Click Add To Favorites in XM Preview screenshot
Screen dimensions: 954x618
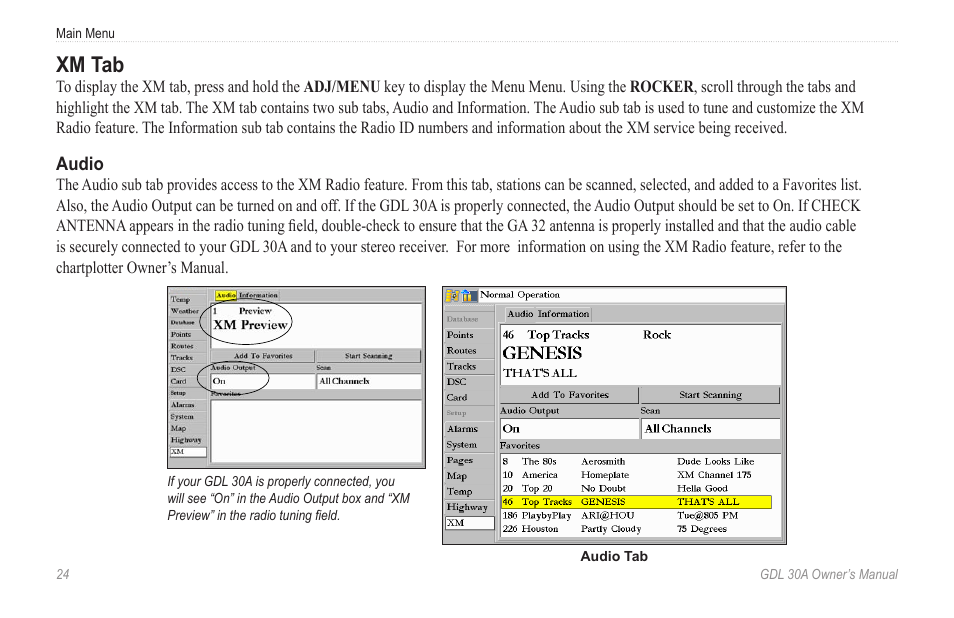pos(263,356)
